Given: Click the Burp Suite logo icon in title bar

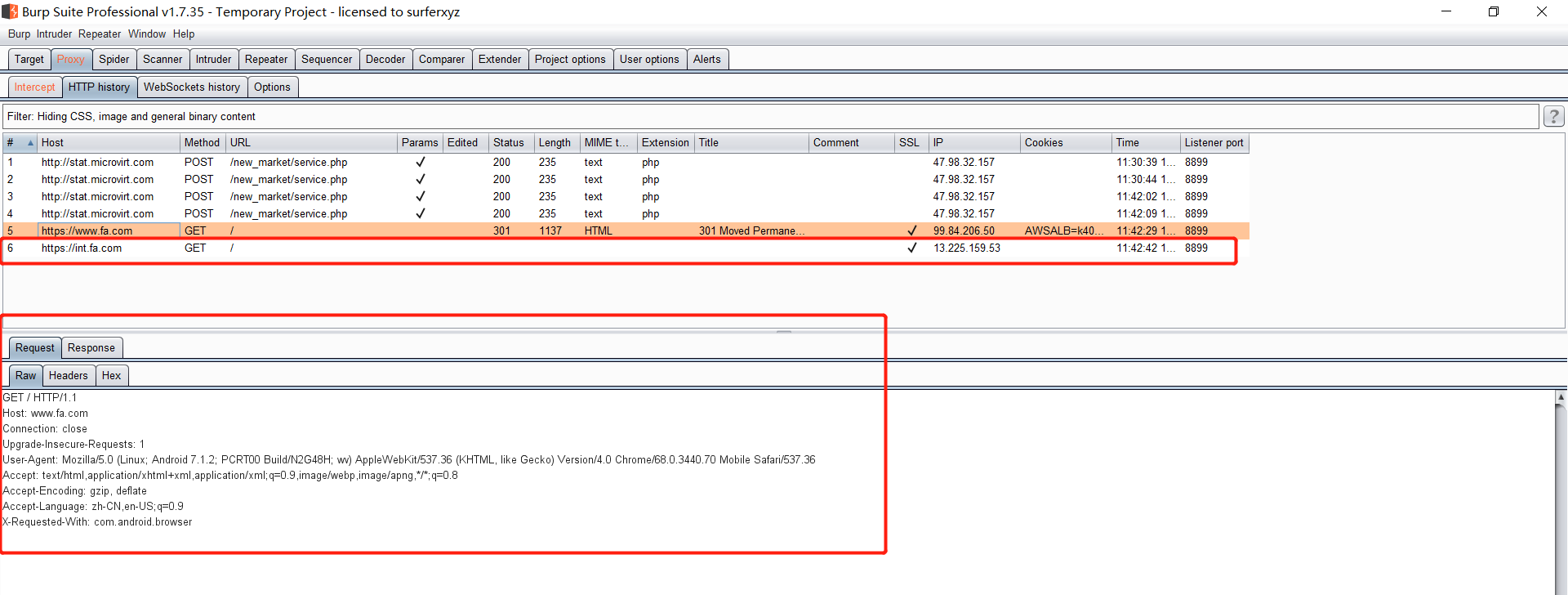Looking at the screenshot, I should tap(10, 11).
